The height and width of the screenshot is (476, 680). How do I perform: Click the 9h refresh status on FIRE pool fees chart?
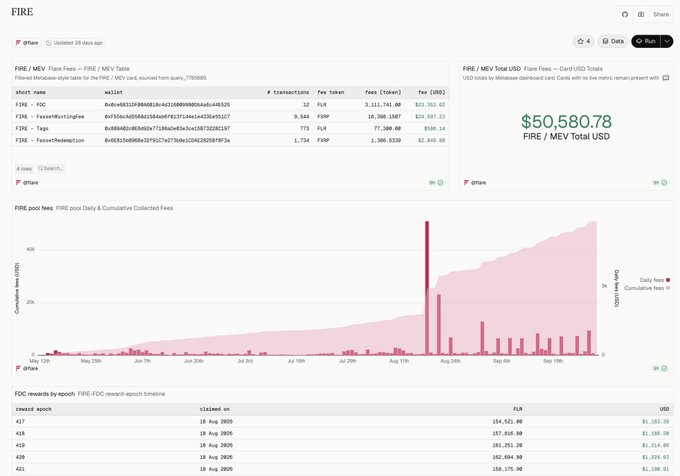click(x=660, y=368)
